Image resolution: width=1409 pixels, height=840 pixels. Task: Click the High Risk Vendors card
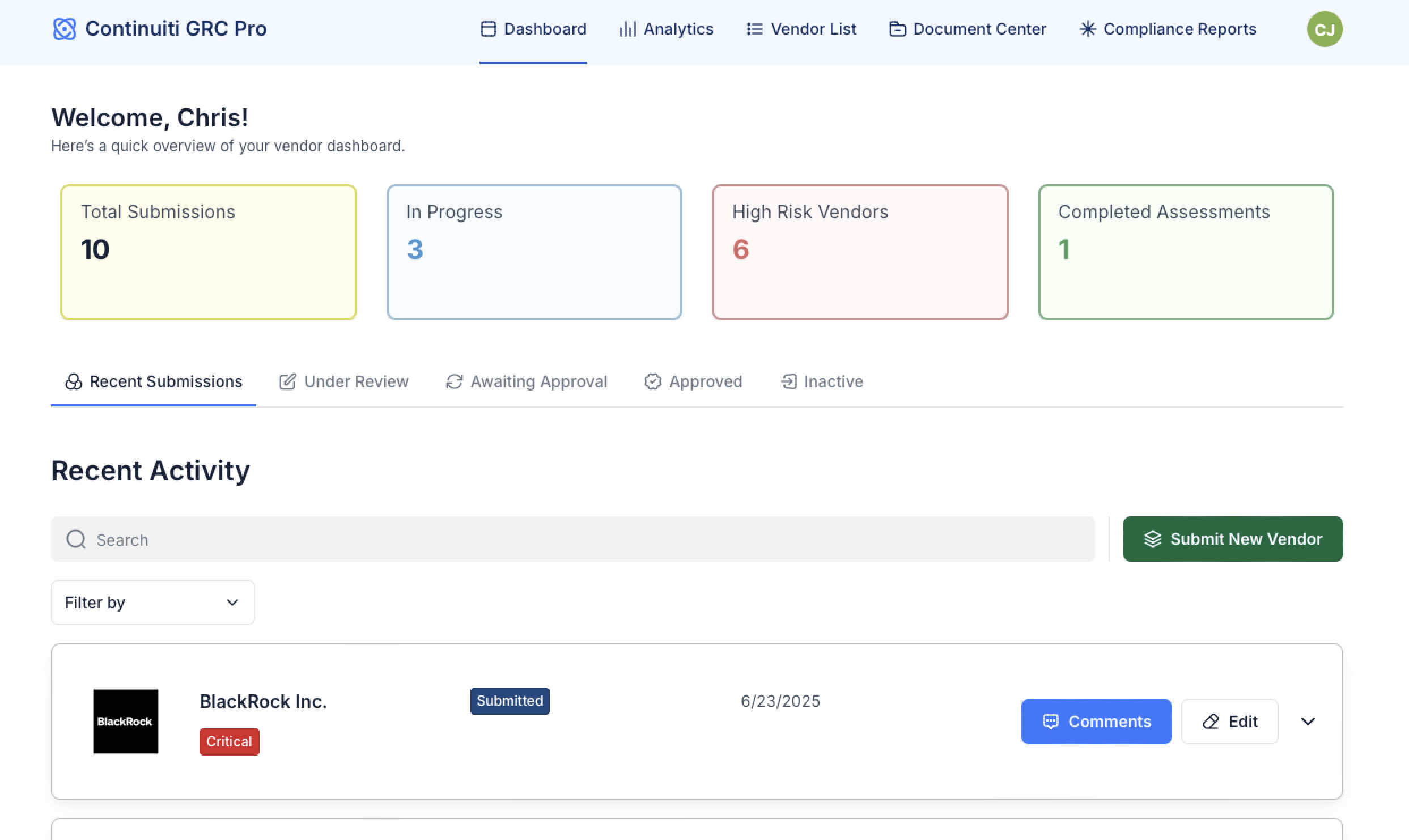(860, 252)
